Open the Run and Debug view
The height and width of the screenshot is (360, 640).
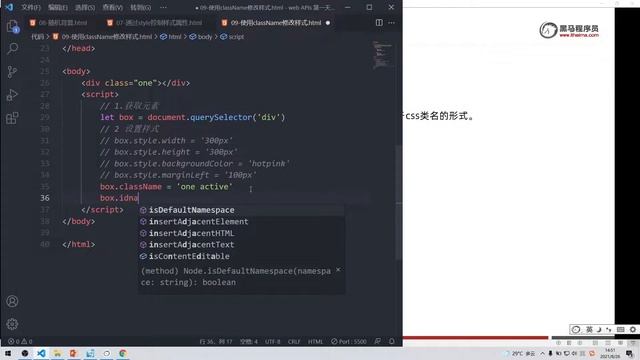pos(12,95)
